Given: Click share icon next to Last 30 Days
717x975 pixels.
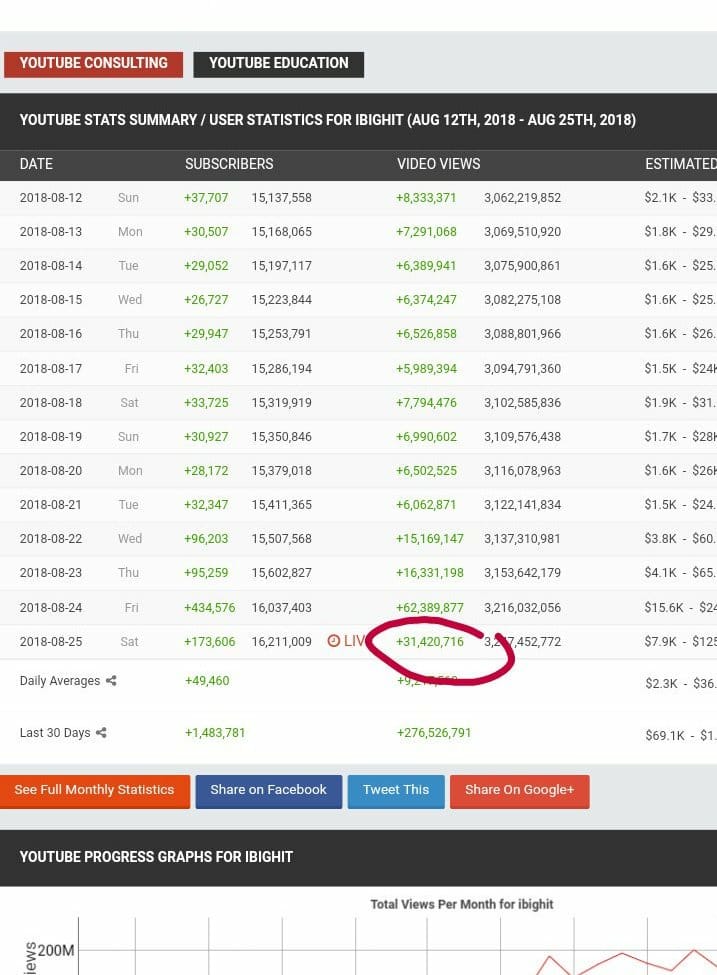Looking at the screenshot, I should click(x=101, y=733).
